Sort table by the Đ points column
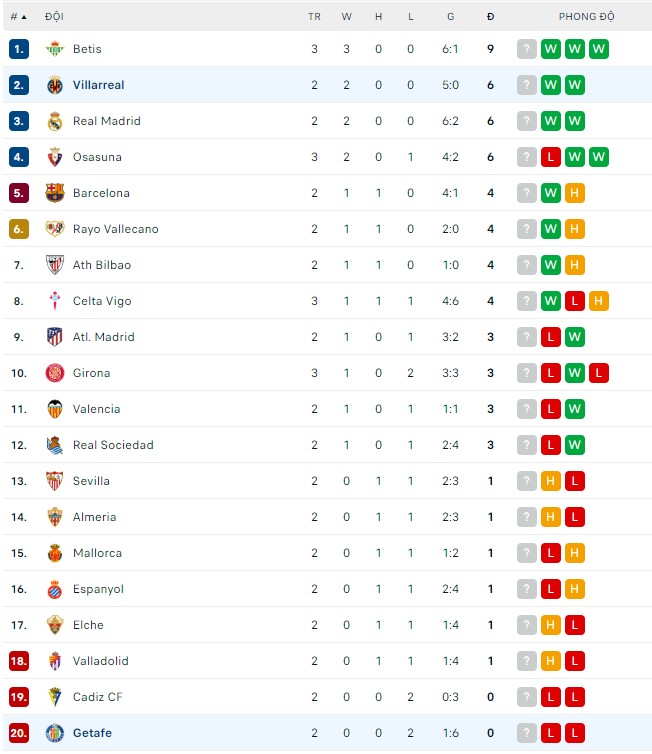This screenshot has height=754, width=652. coord(490,17)
